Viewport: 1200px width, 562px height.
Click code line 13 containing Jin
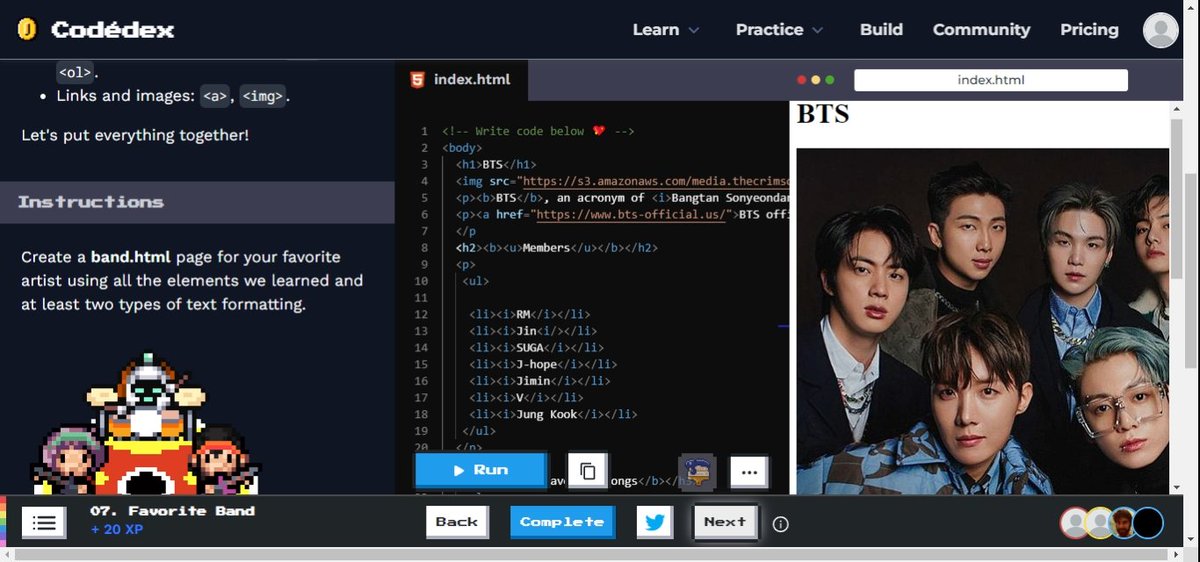coord(533,331)
